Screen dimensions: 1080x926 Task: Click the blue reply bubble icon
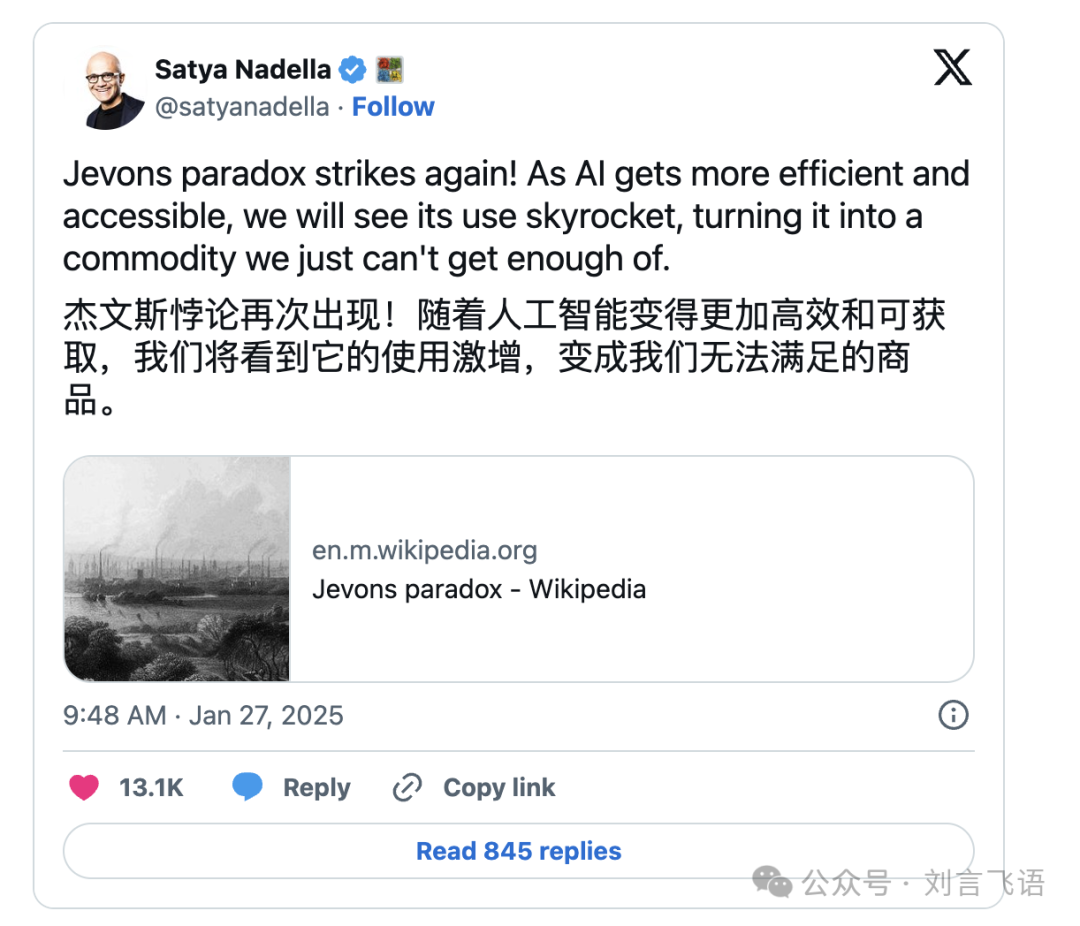pyautogui.click(x=247, y=786)
